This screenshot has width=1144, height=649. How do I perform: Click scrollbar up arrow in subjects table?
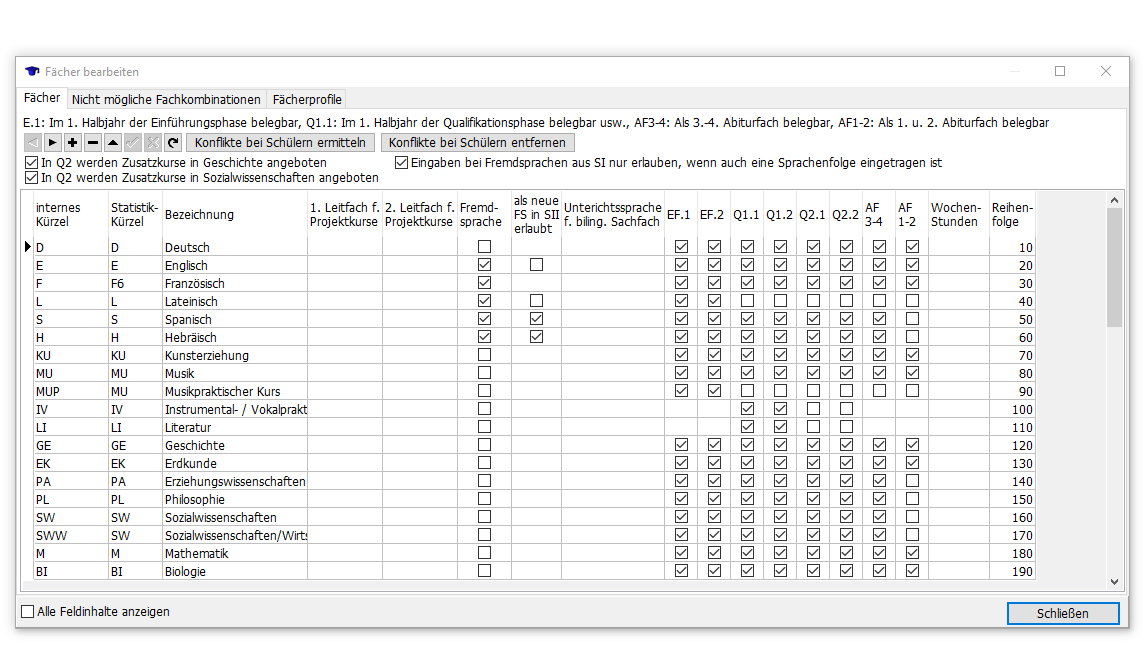point(1114,200)
